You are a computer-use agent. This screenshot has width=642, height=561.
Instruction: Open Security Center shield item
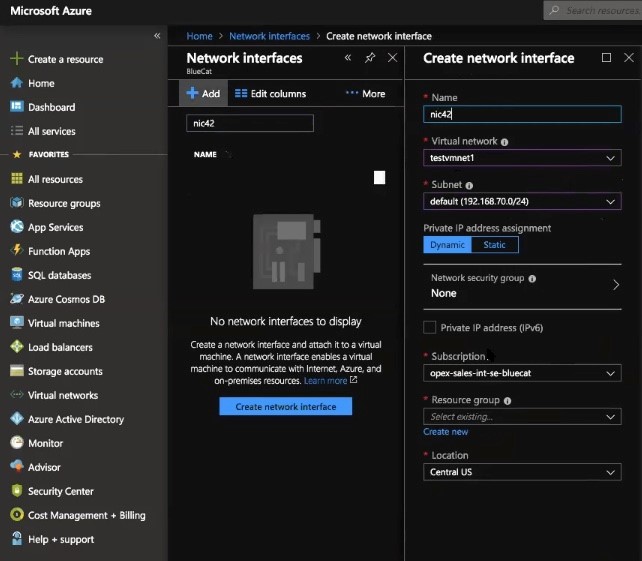click(x=17, y=491)
